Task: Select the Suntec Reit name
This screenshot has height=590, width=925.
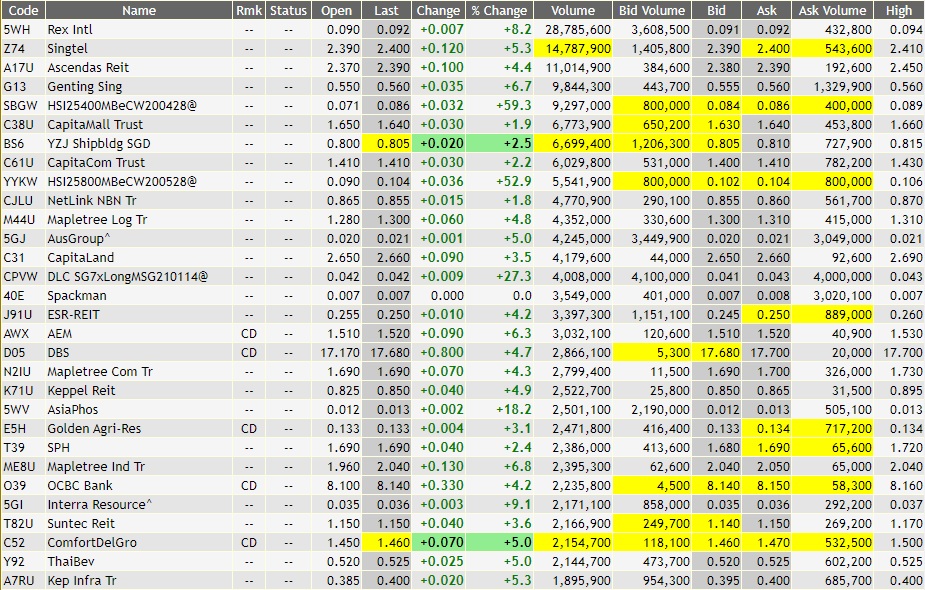Action: tap(81, 523)
